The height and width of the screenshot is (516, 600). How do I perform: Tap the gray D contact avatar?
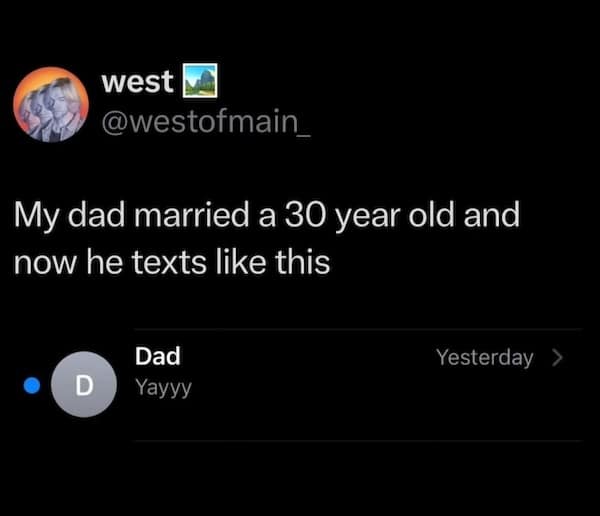tap(84, 385)
